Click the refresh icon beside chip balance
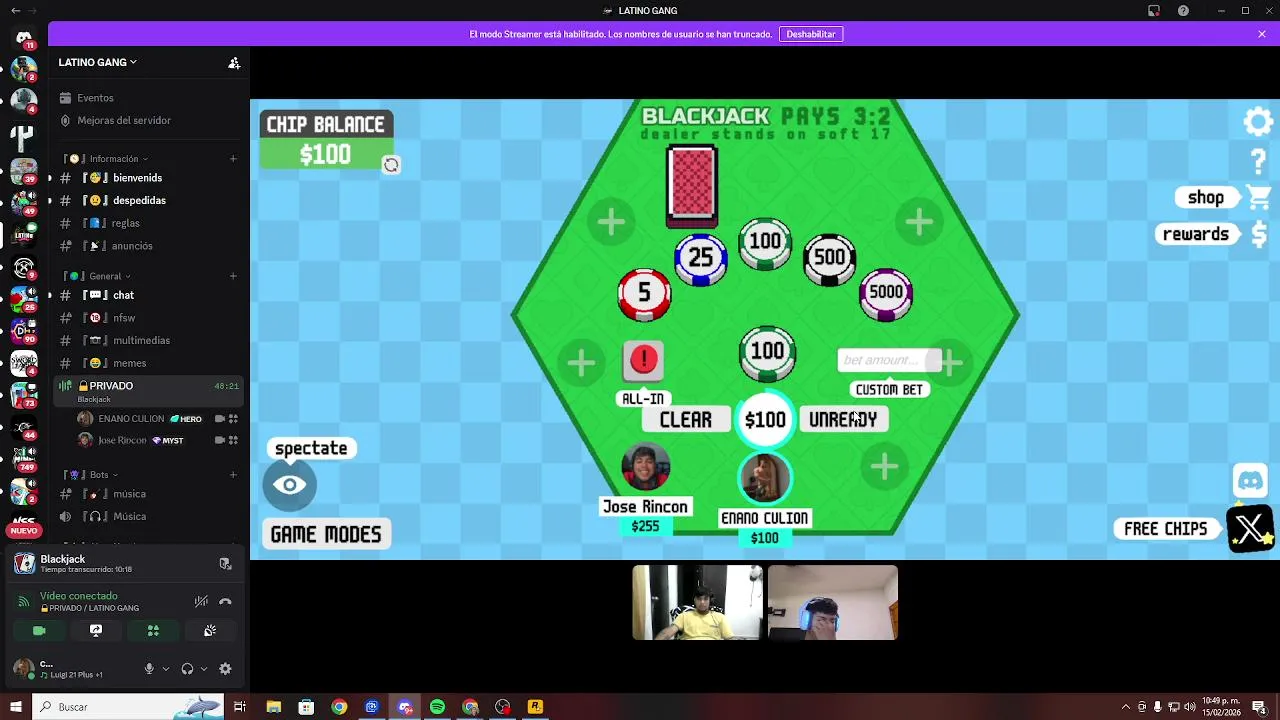 pos(391,165)
